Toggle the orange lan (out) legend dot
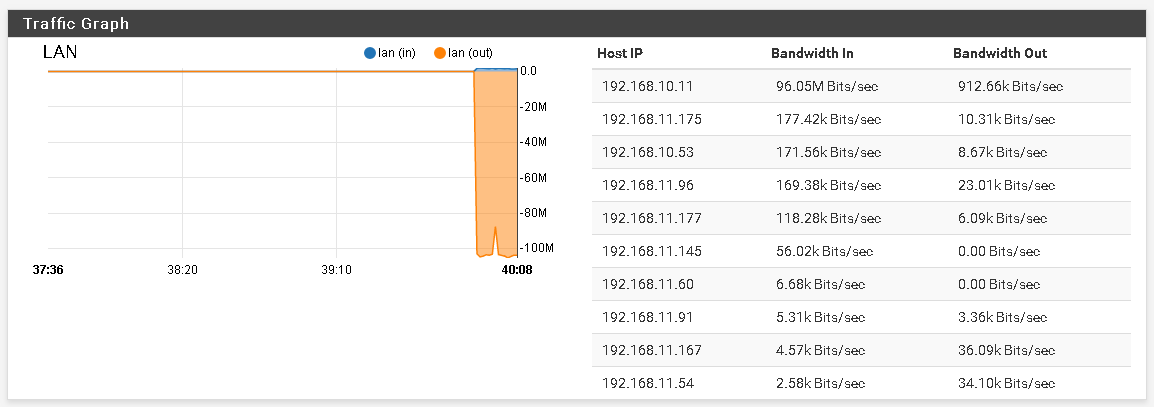The height and width of the screenshot is (407, 1154). 440,53
